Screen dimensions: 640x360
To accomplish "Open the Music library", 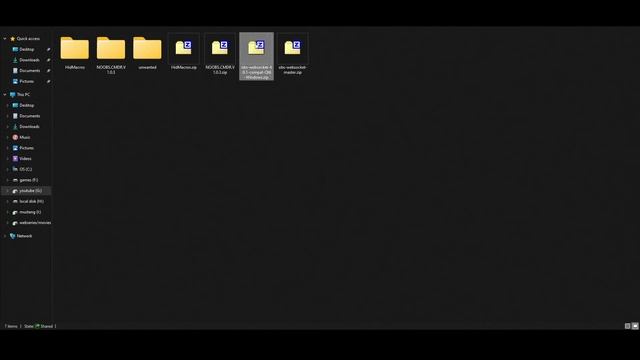I will click(22, 137).
